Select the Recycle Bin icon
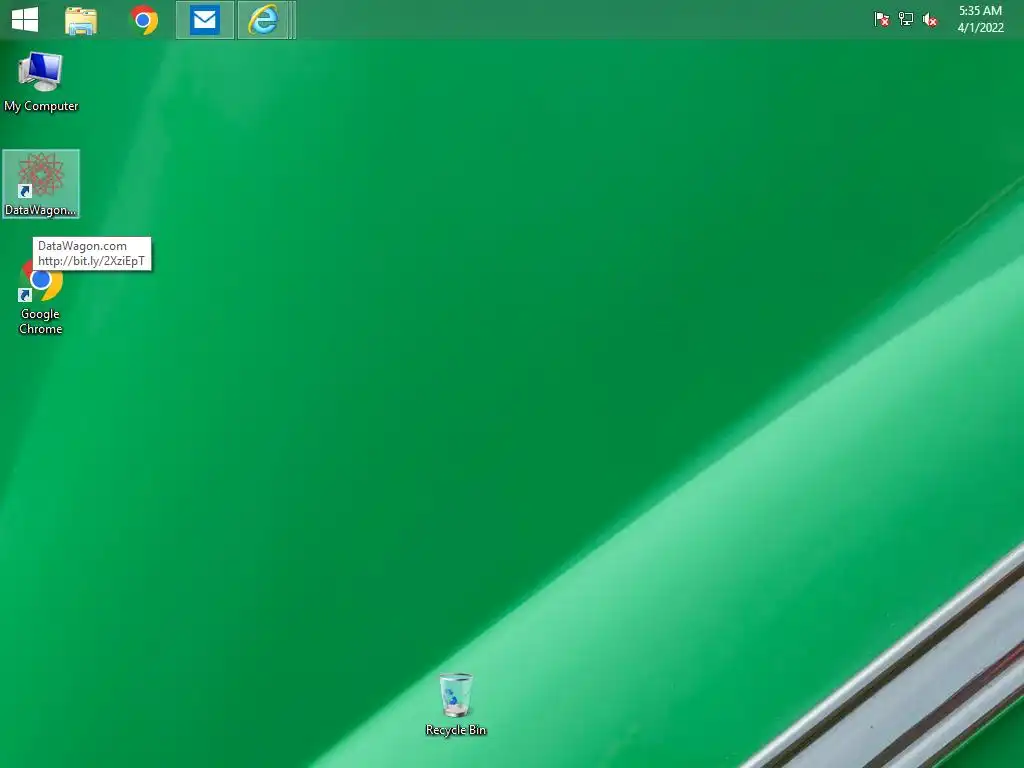The image size is (1024, 768). (455, 704)
